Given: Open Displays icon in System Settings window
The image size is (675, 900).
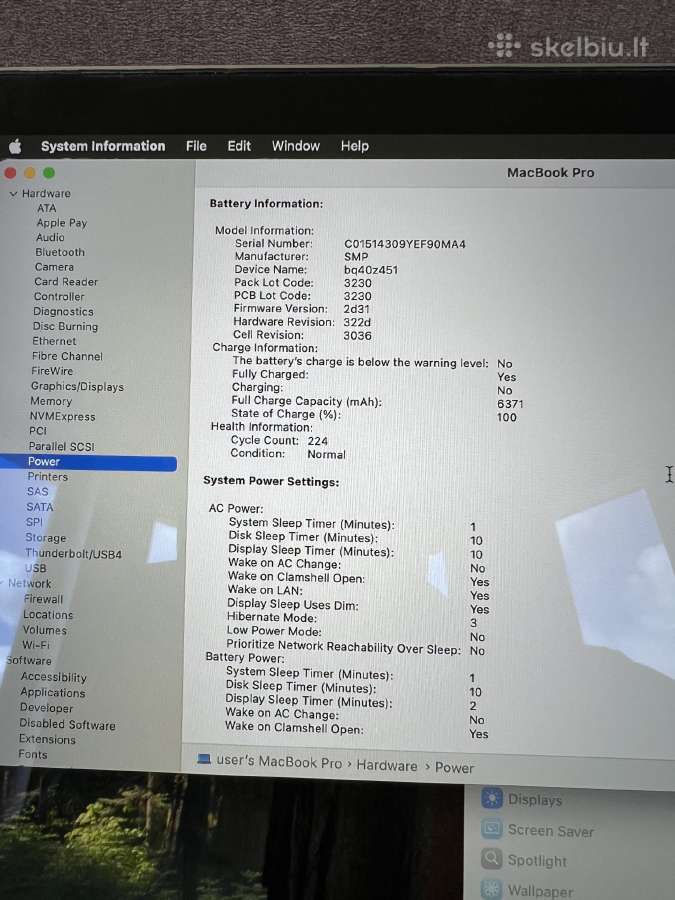Looking at the screenshot, I should coord(491,798).
